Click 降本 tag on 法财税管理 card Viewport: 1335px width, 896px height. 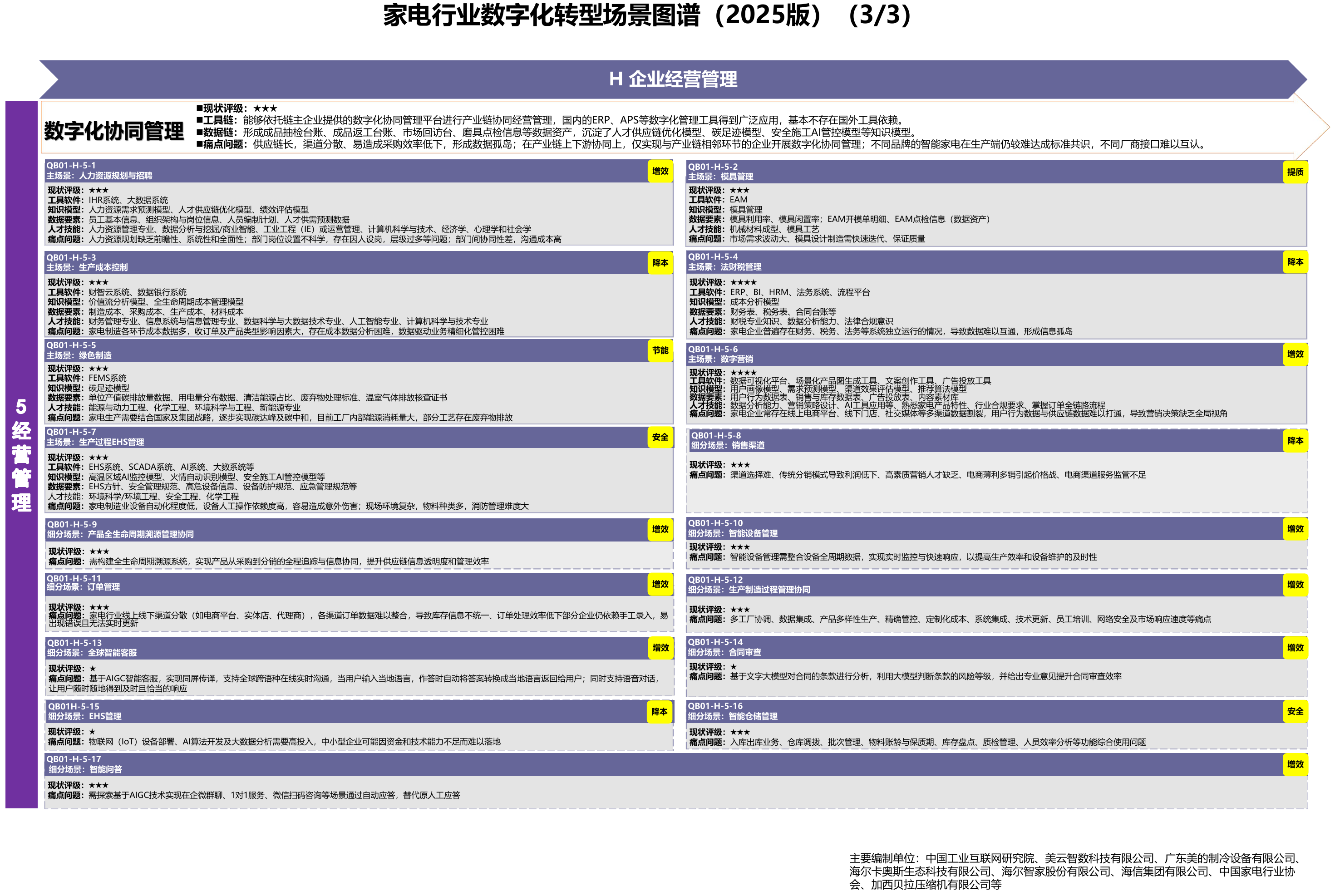click(1295, 262)
